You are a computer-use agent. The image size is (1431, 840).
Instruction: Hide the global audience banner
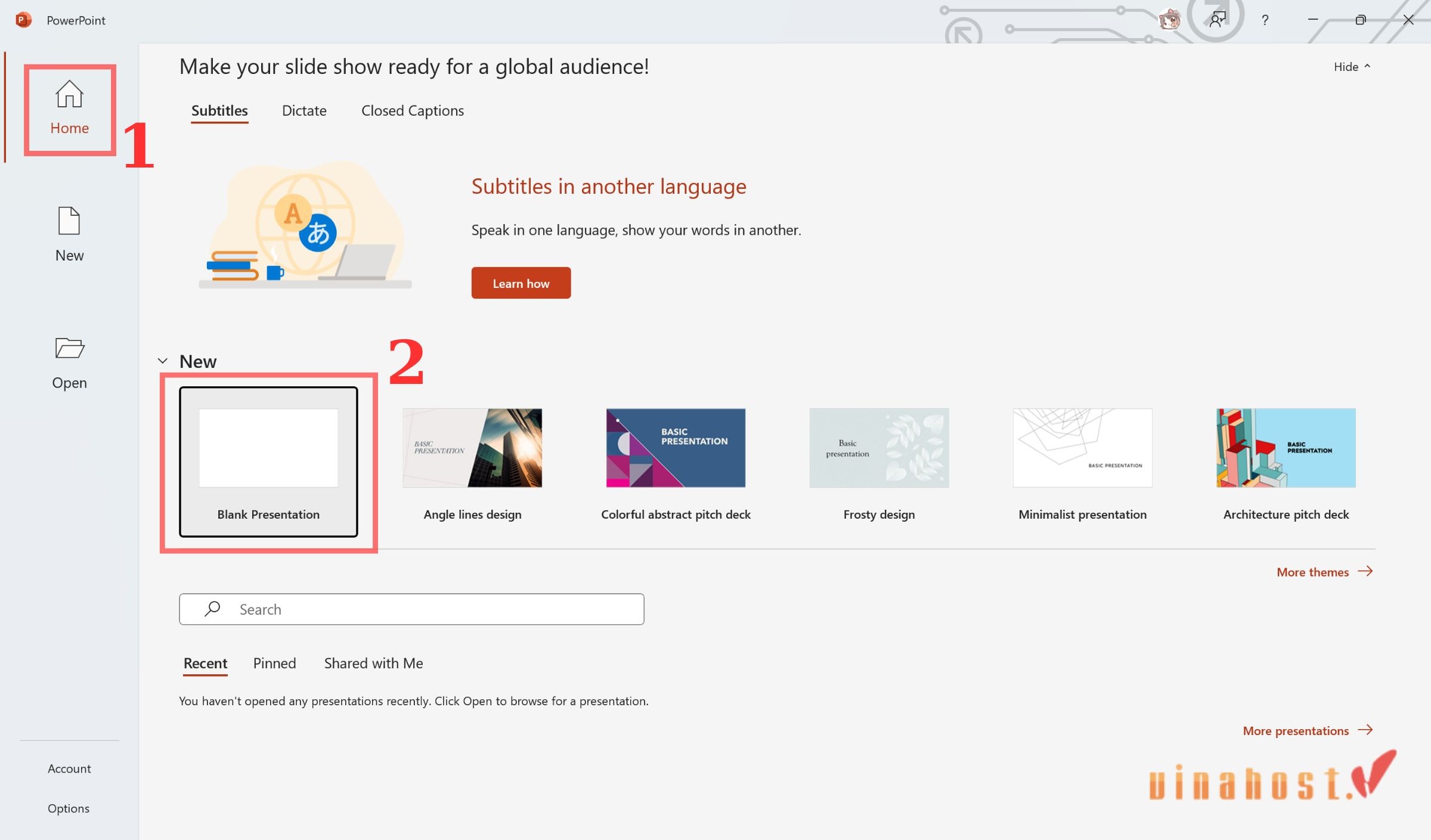(x=1352, y=66)
